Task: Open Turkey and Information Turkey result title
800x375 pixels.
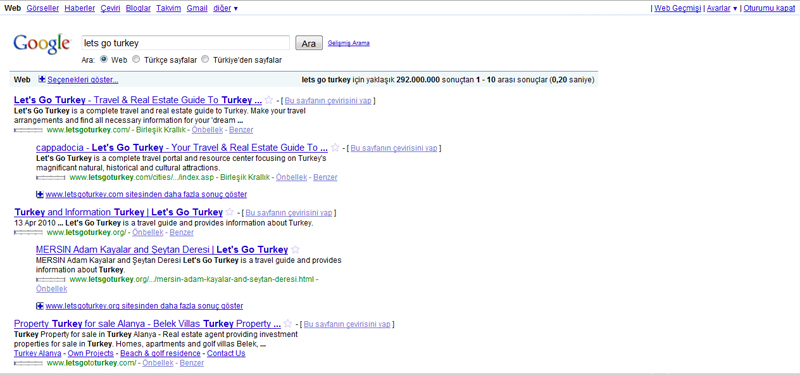Action: pos(118,212)
